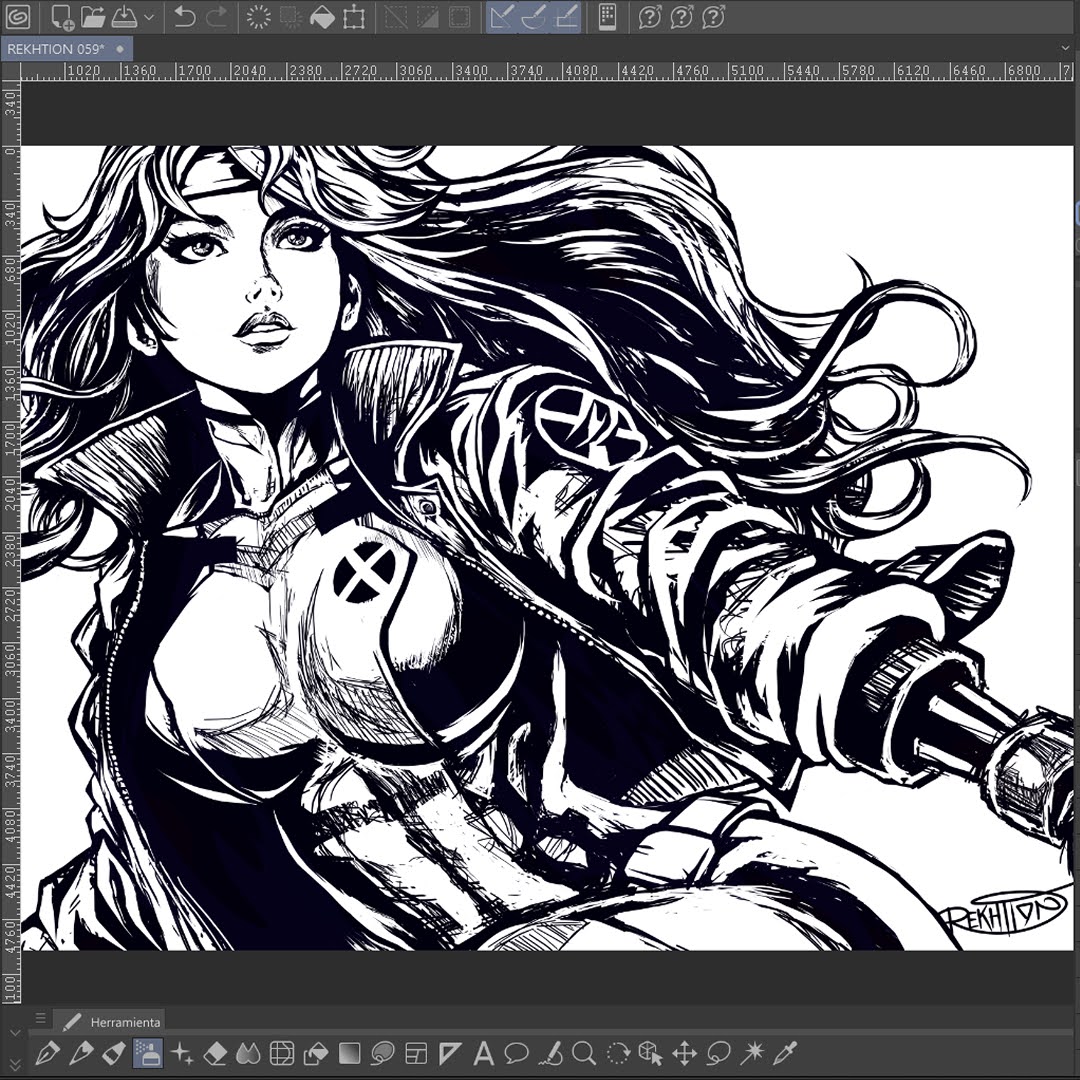Select the Correct Line tool

550,1053
